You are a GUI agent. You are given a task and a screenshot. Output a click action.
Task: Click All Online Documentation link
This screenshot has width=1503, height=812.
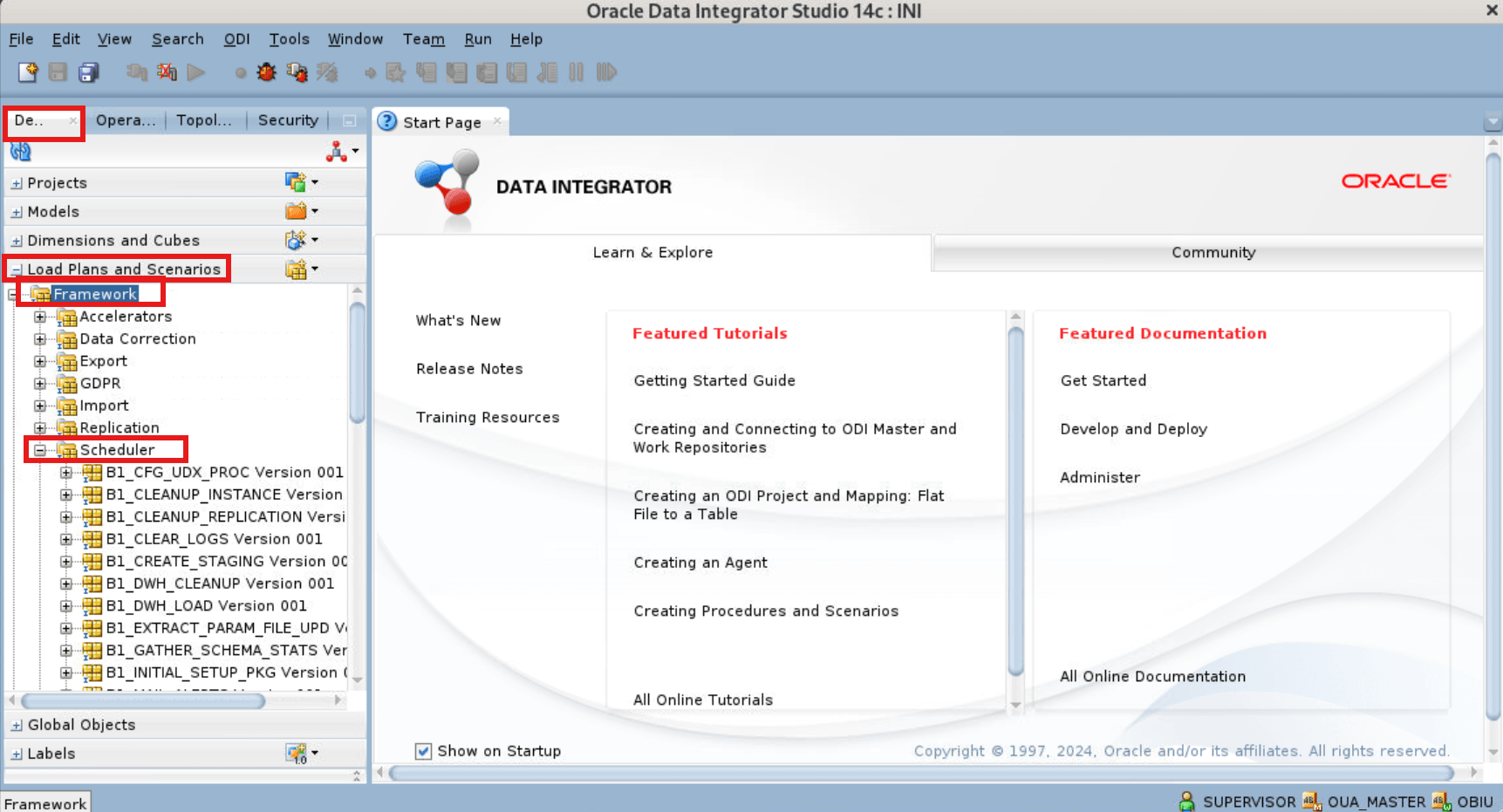[1152, 676]
